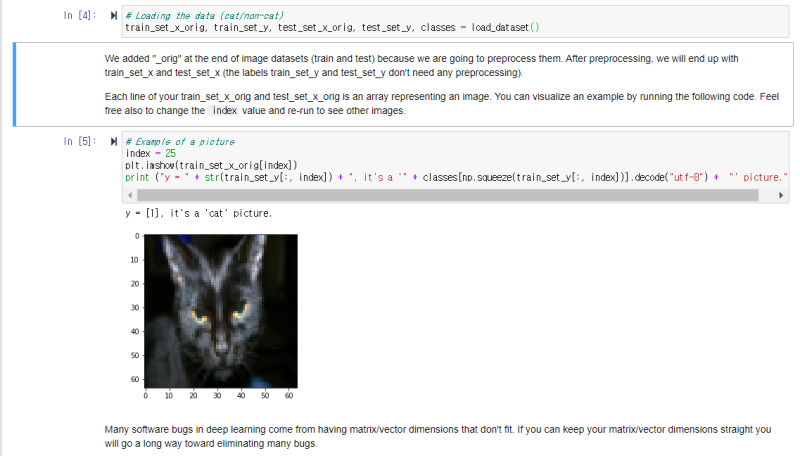
Task: Click the left arrow of the horizontal scrollbar
Action: point(130,195)
